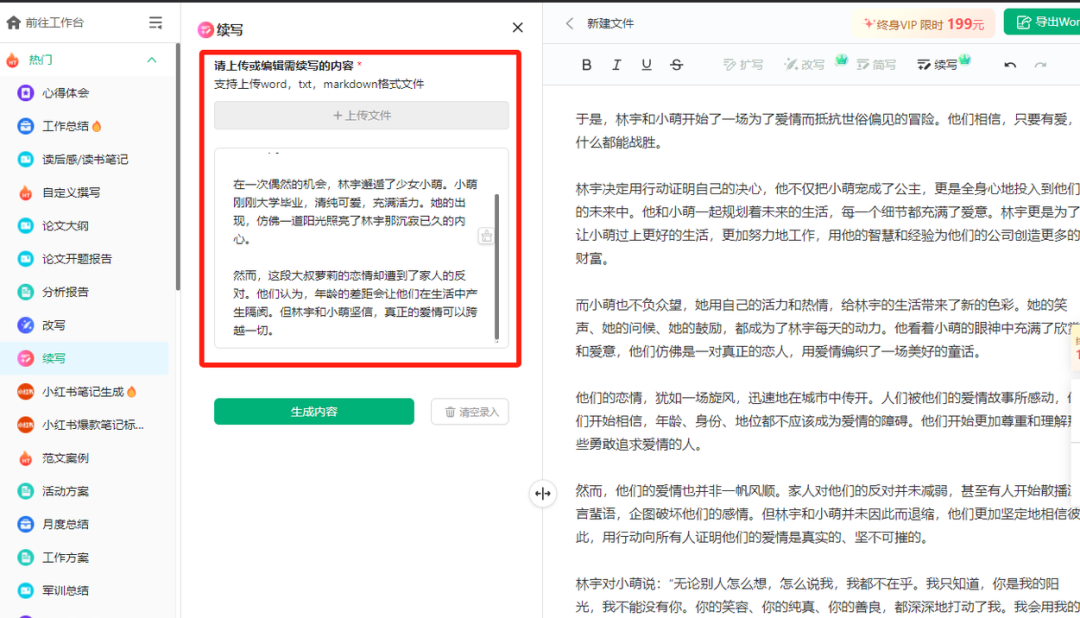Viewport: 1080px width, 618px height.
Task: Redo the last edit
Action: [x=1041, y=65]
